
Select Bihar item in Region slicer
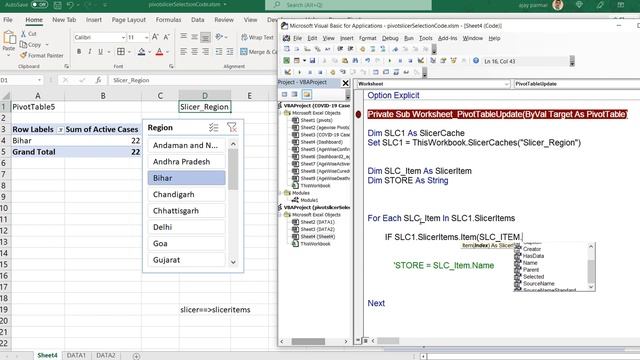(186, 178)
